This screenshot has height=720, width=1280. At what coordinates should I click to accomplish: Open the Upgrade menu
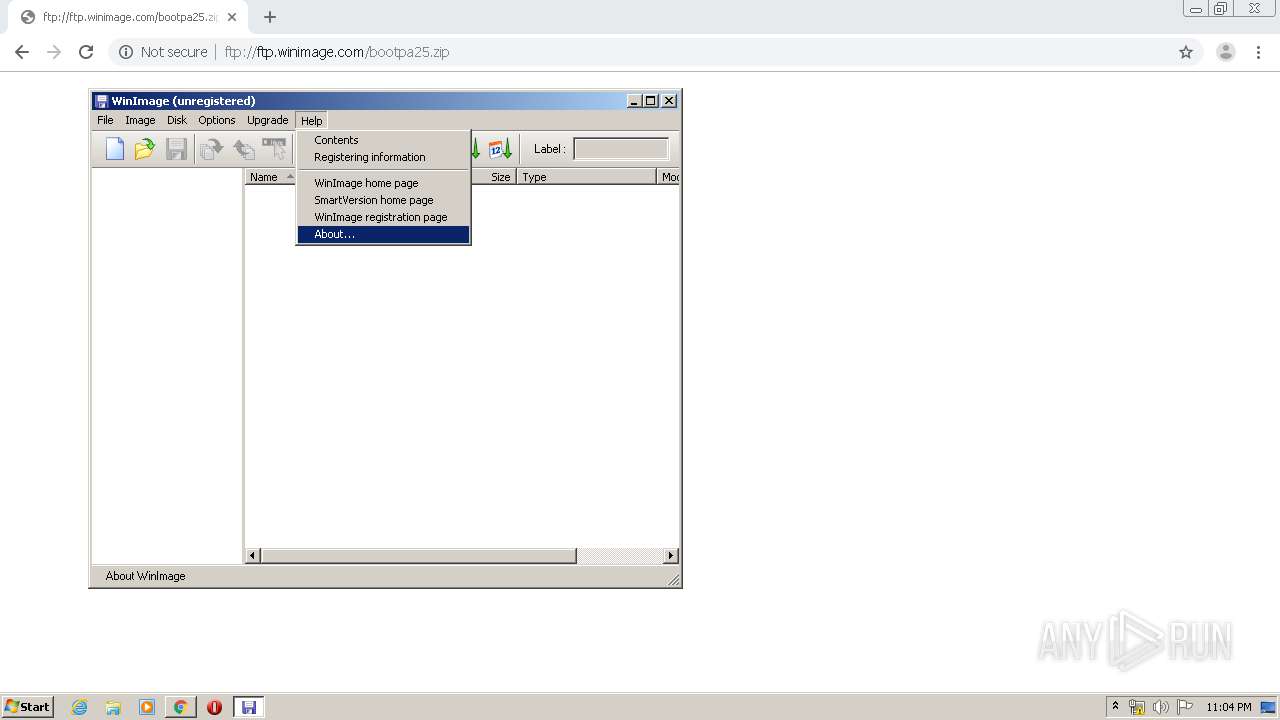pos(268,120)
